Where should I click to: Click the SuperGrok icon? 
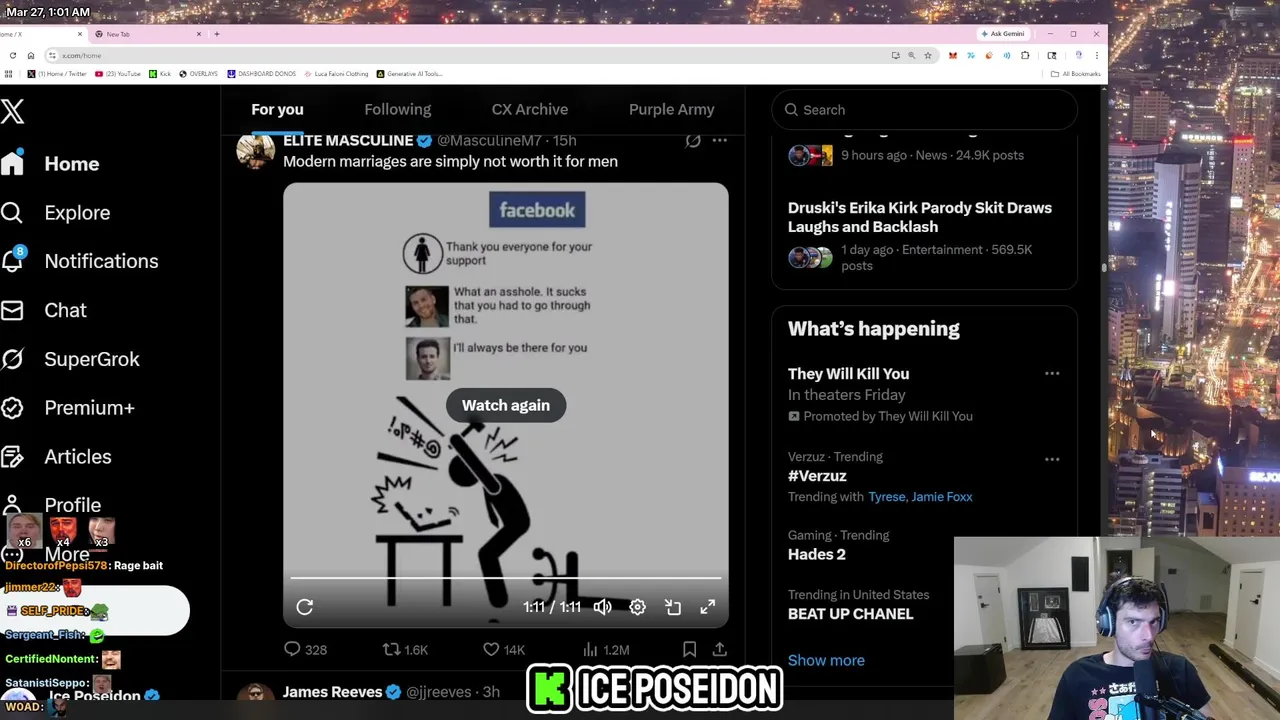tap(12, 359)
